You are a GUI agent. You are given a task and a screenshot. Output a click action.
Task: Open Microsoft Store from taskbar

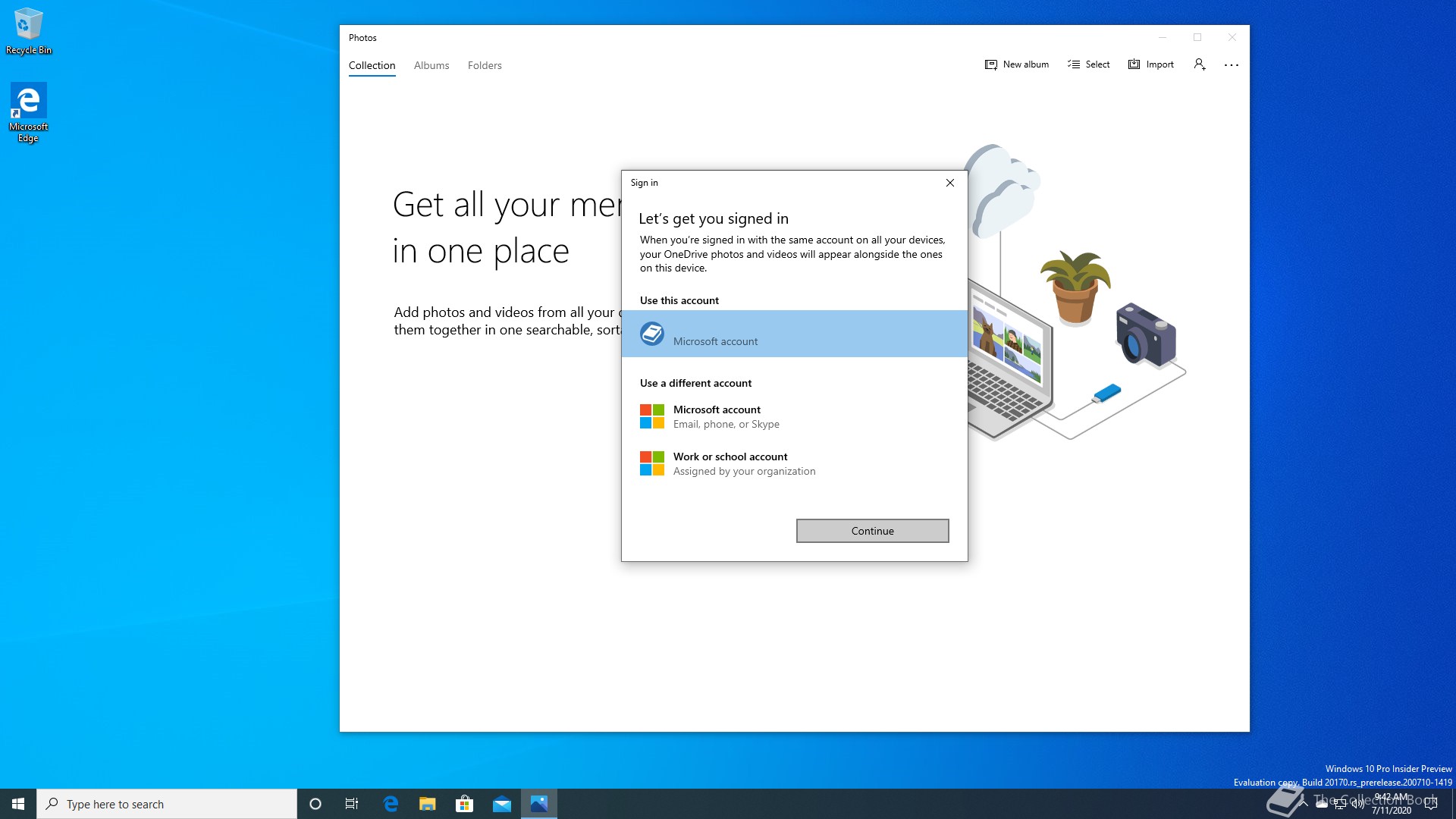pyautogui.click(x=464, y=804)
